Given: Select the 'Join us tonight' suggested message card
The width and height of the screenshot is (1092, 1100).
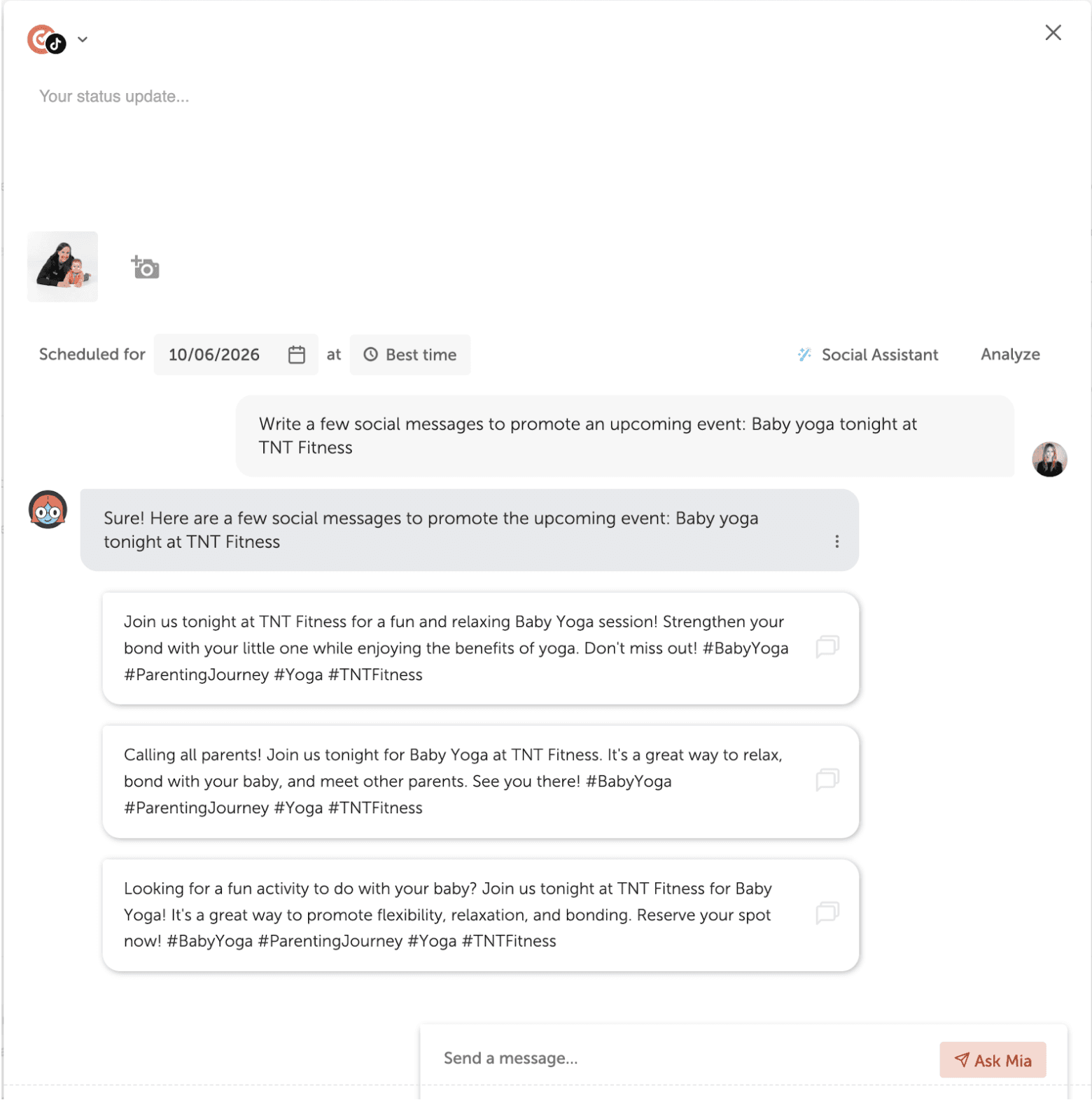Looking at the screenshot, I should pos(455,648).
